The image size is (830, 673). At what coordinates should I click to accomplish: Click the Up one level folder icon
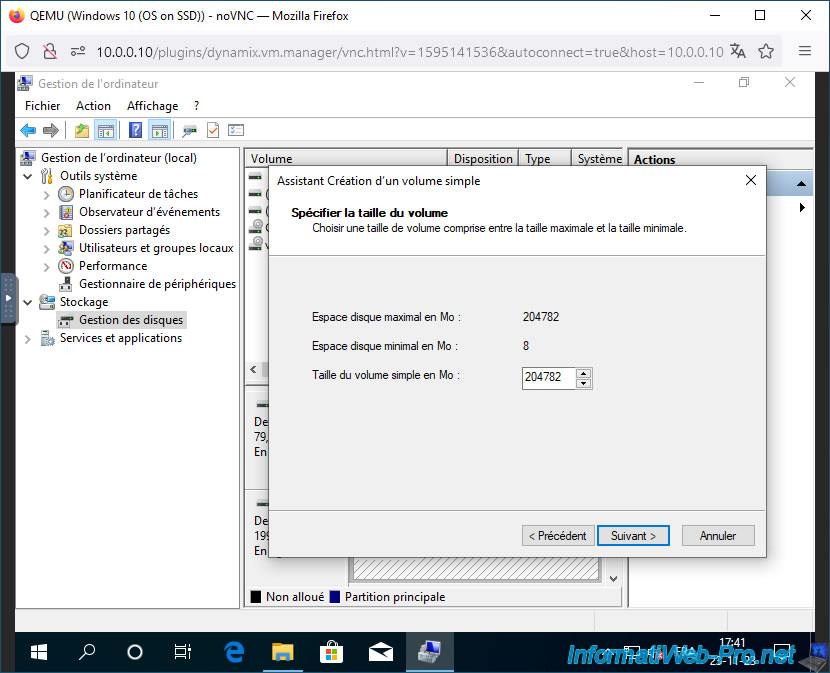(82, 130)
